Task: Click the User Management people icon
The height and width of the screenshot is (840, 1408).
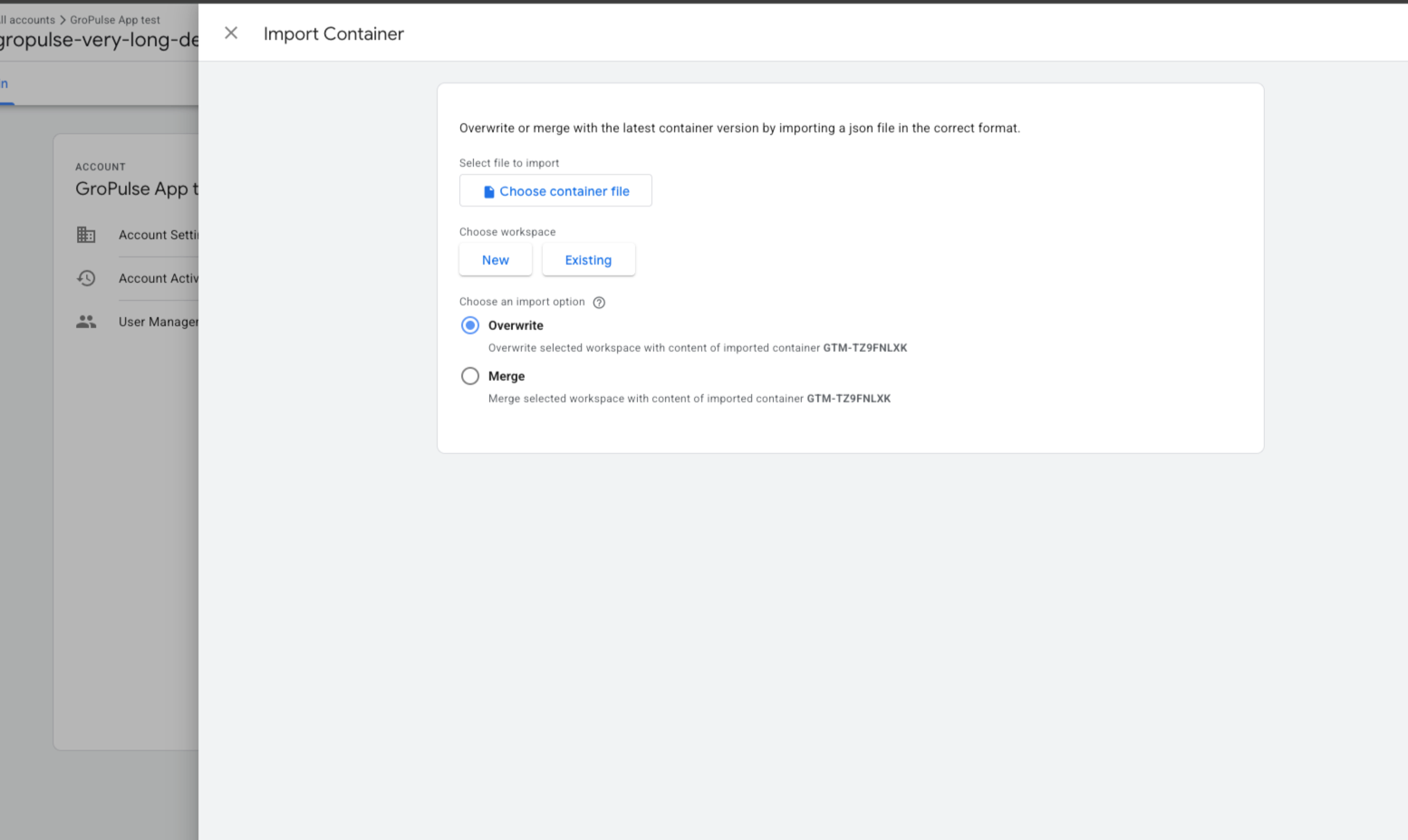Action: click(86, 322)
